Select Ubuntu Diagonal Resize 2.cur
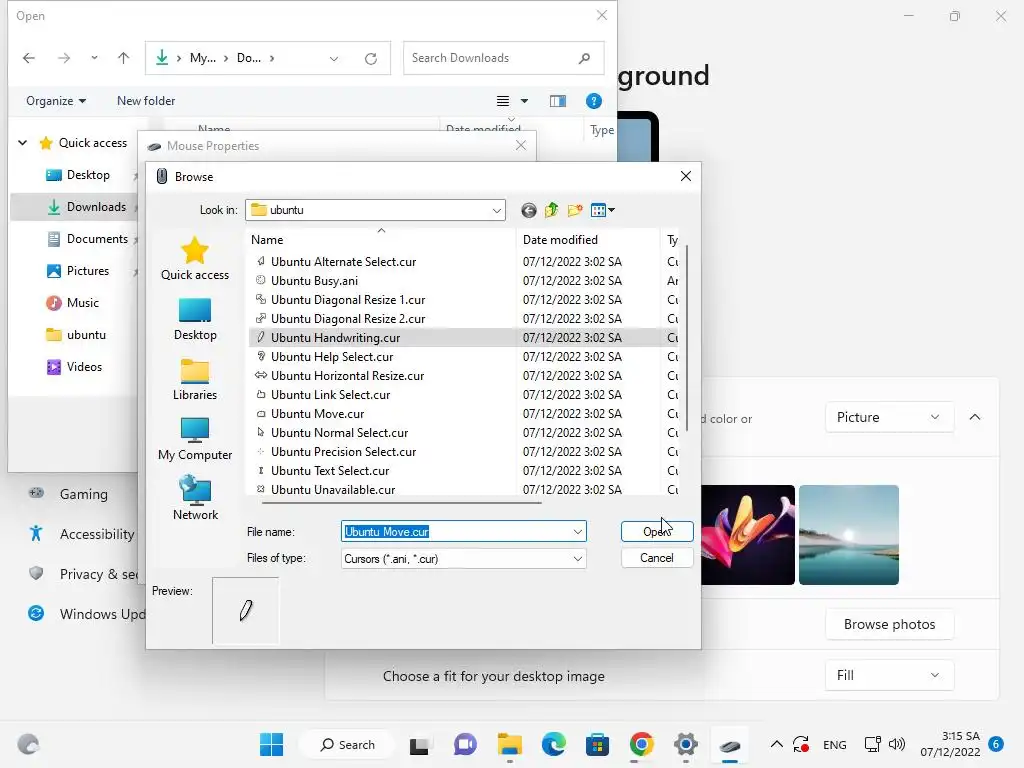 tap(348, 319)
